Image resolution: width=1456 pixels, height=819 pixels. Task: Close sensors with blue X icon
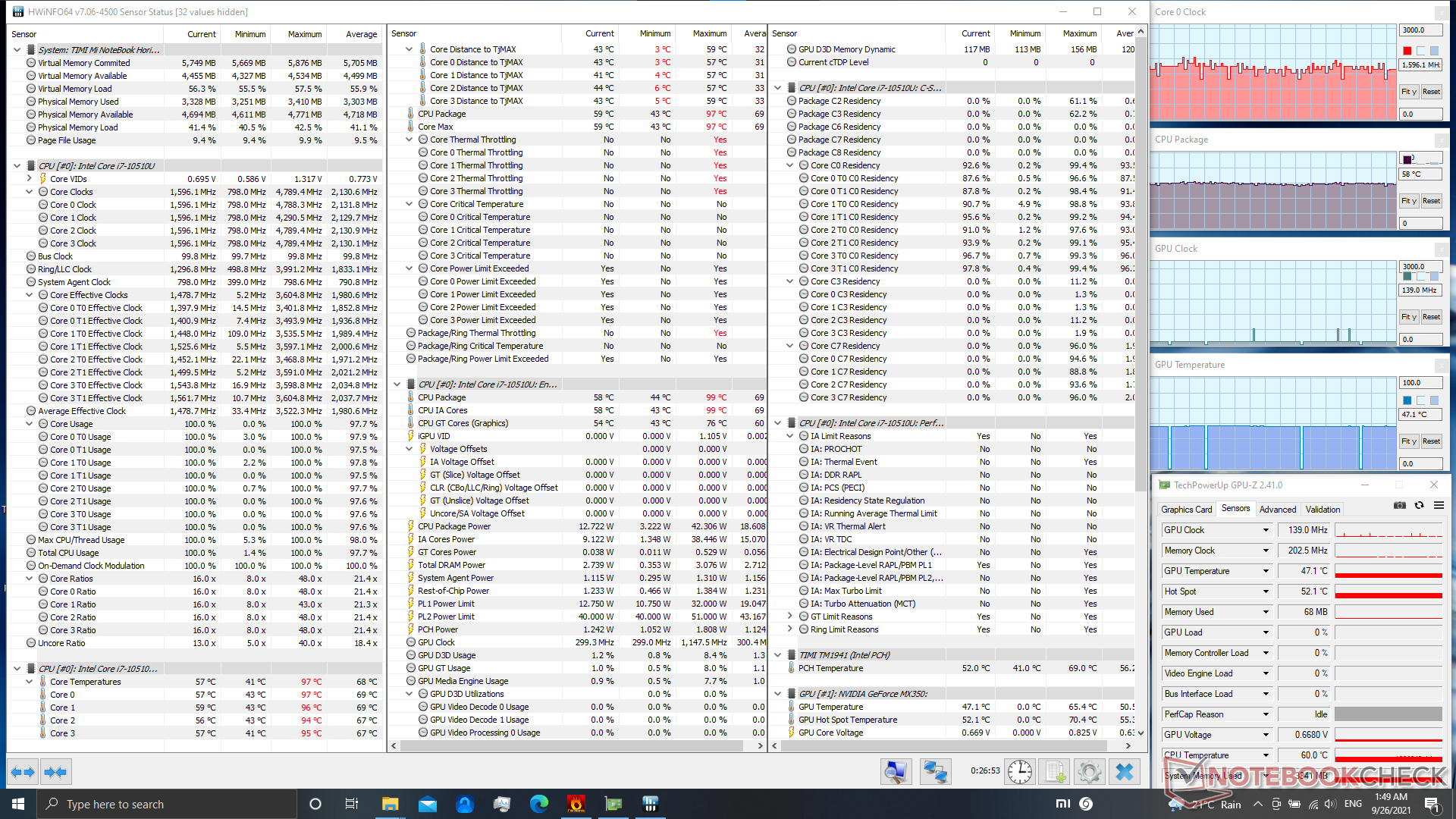[x=1125, y=772]
